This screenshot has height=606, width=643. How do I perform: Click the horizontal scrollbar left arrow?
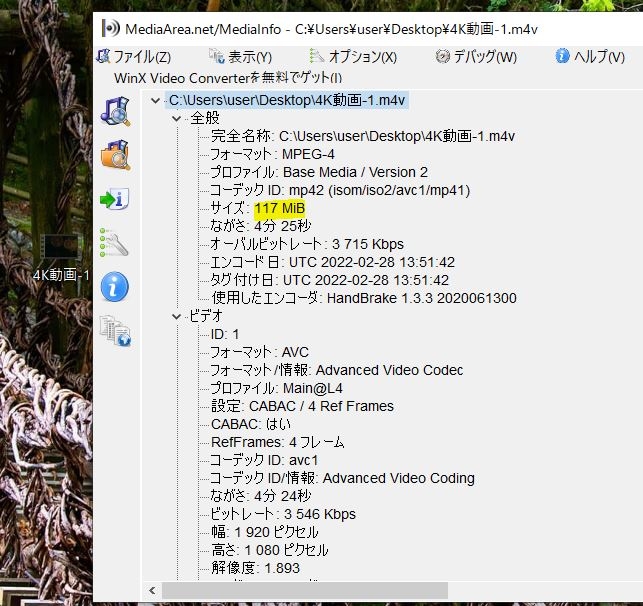(153, 591)
